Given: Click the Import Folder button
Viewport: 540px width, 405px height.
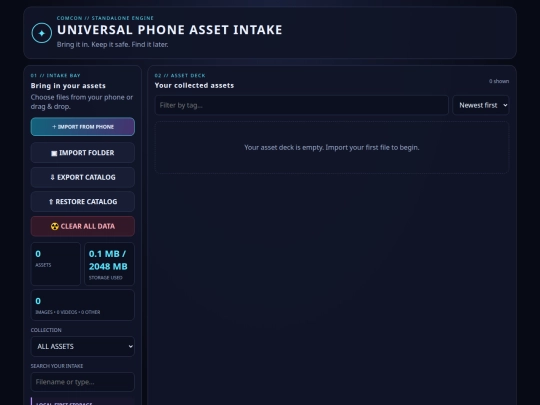Looking at the screenshot, I should tap(83, 153).
